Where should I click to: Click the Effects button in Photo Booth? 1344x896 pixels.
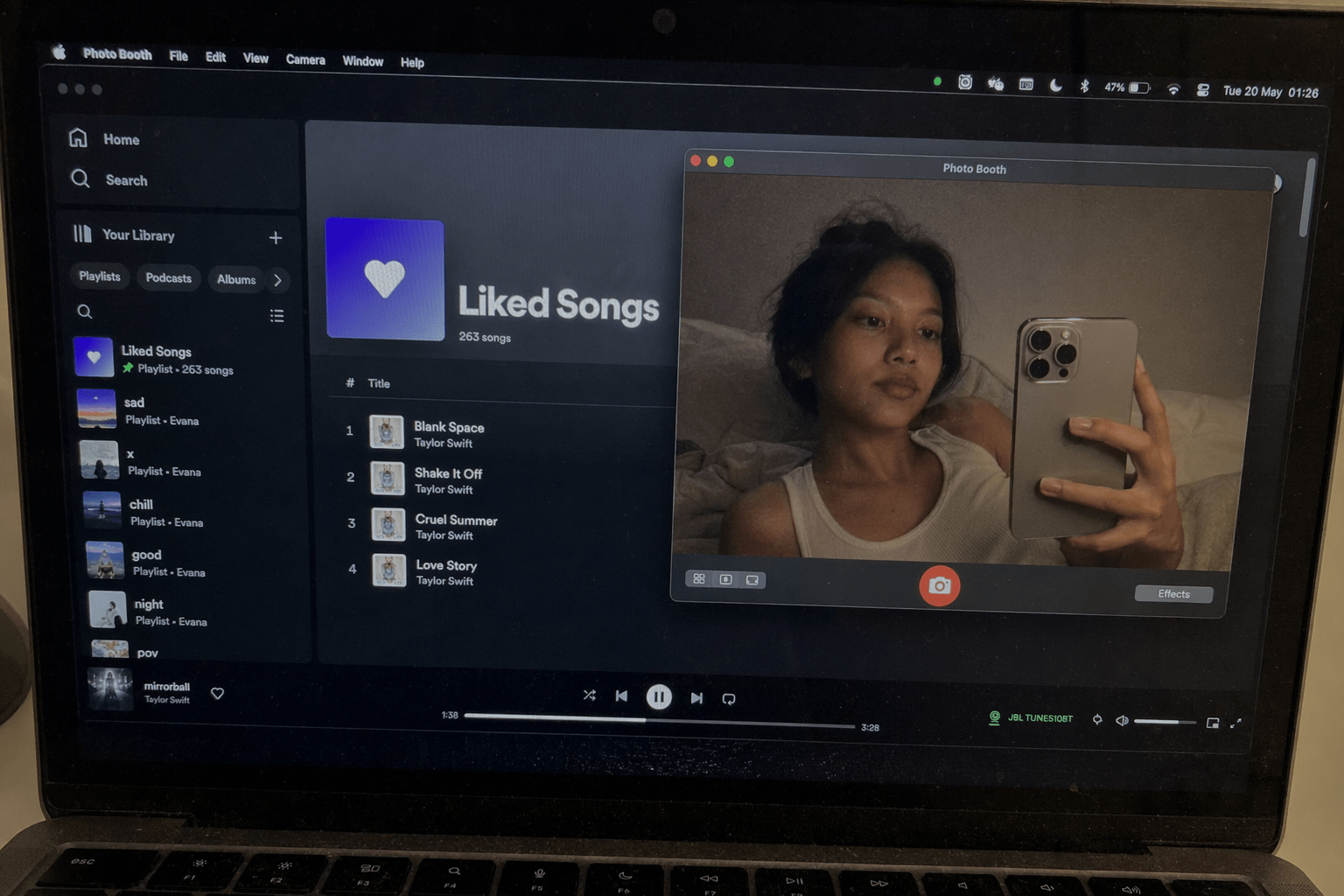(x=1173, y=594)
